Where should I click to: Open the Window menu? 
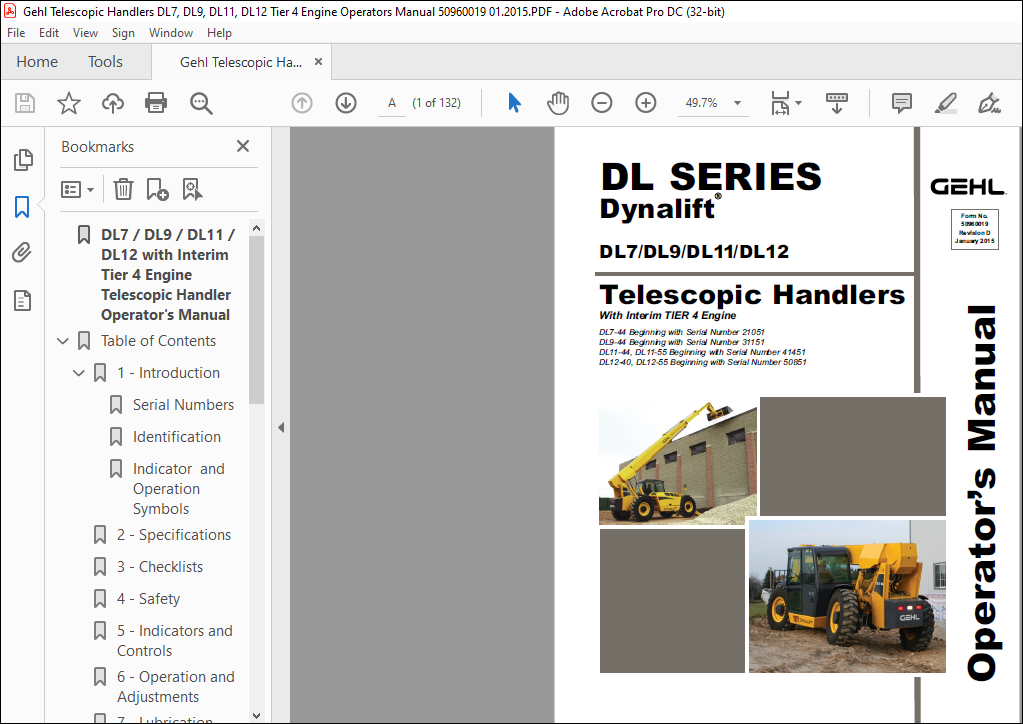pyautogui.click(x=171, y=33)
